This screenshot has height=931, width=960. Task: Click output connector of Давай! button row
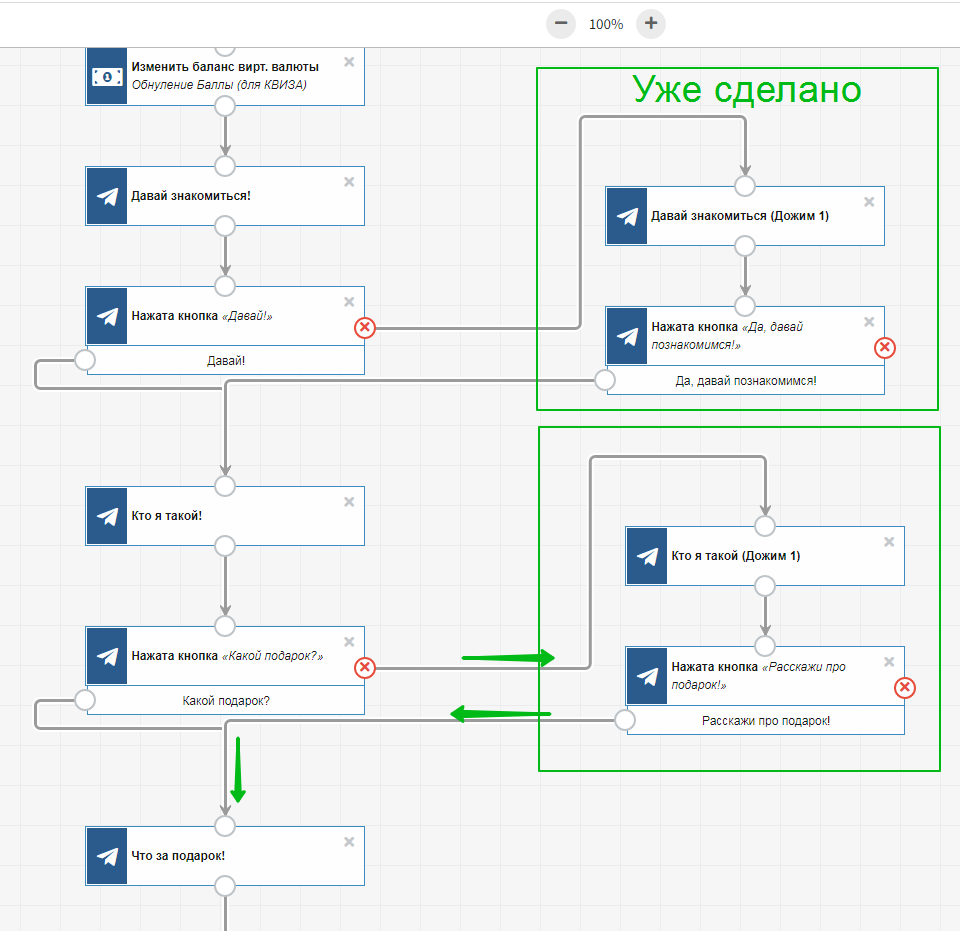[85, 360]
